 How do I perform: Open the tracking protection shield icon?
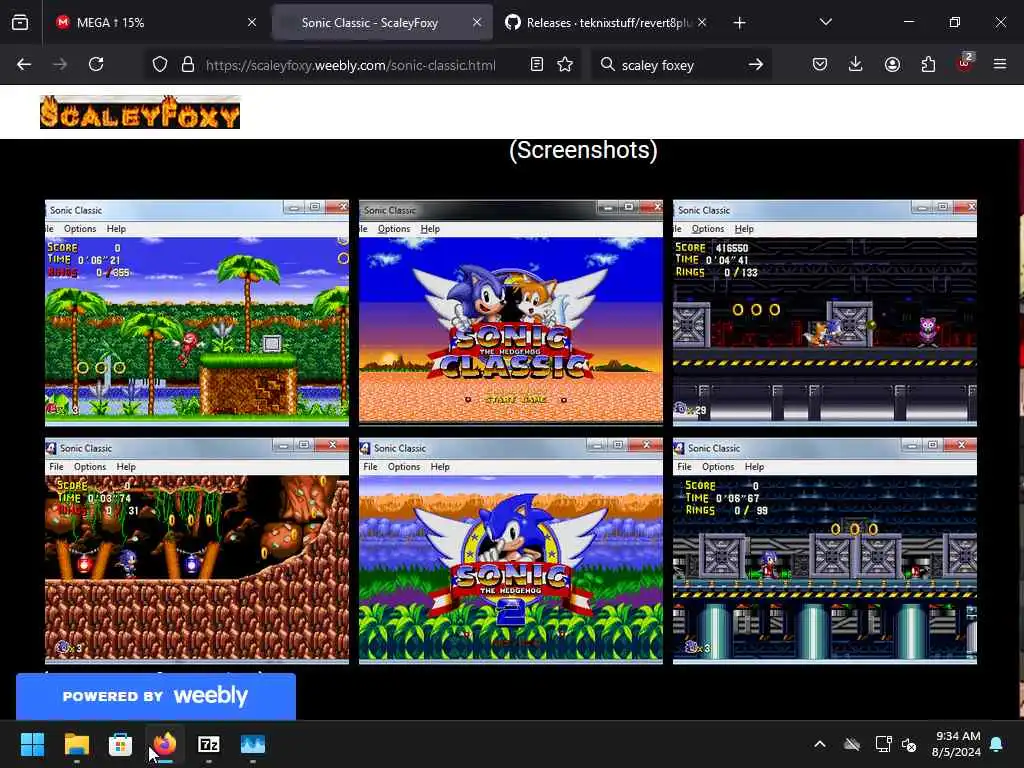coord(160,65)
